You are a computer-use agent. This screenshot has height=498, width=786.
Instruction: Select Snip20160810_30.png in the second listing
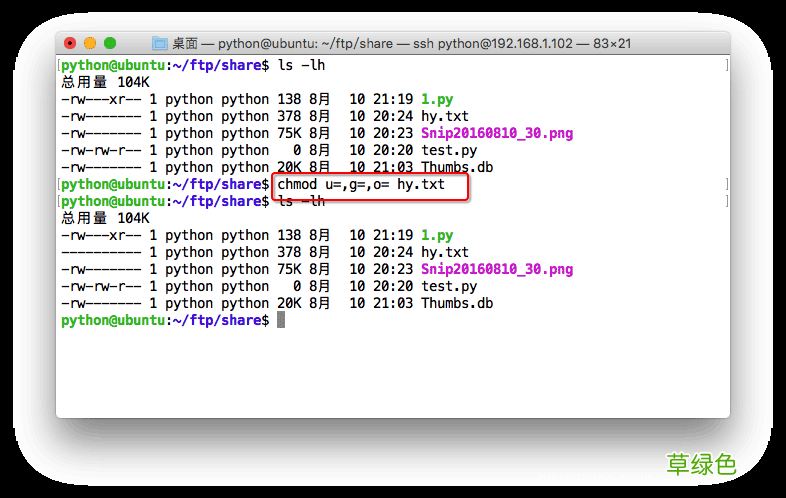pyautogui.click(x=496, y=270)
